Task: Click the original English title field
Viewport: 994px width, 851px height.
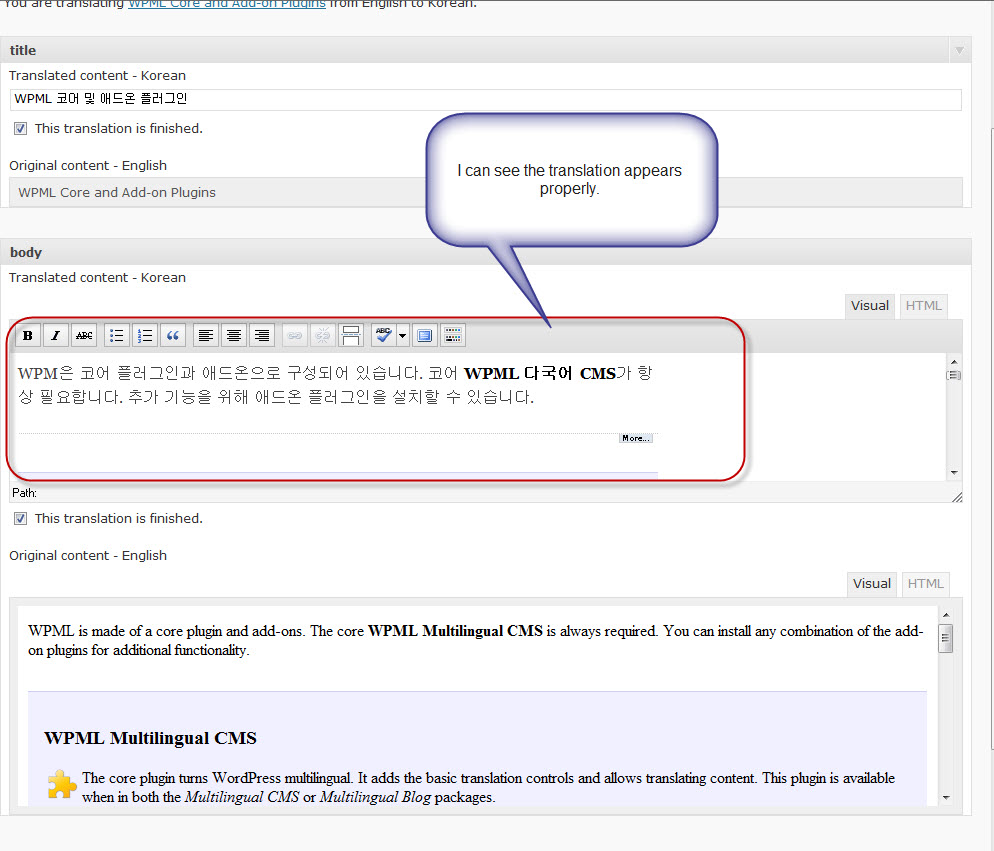Action: 486,193
